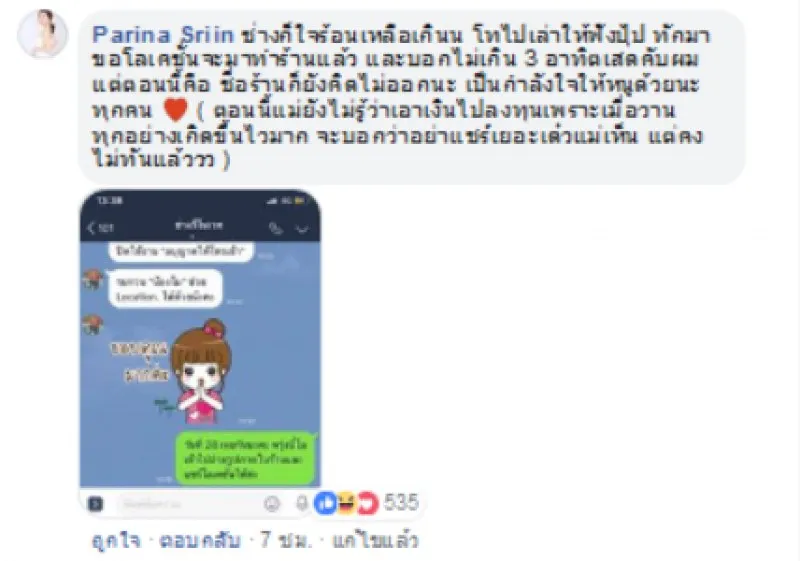Open the emoji smiley icon in the input bar
Viewport: 800px width, 561px height.
(x=272, y=504)
